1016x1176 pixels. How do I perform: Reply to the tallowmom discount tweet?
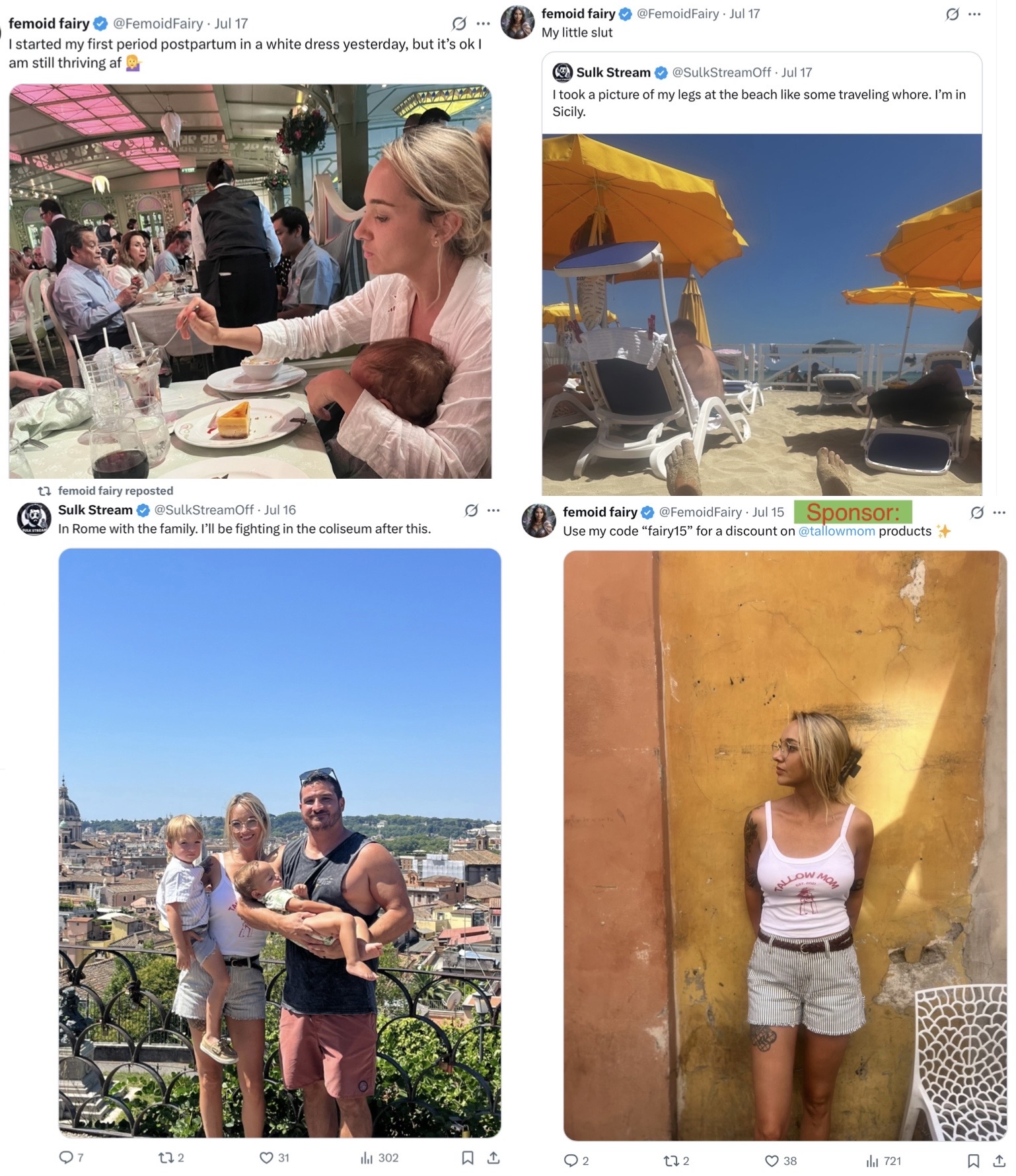coord(576,1161)
